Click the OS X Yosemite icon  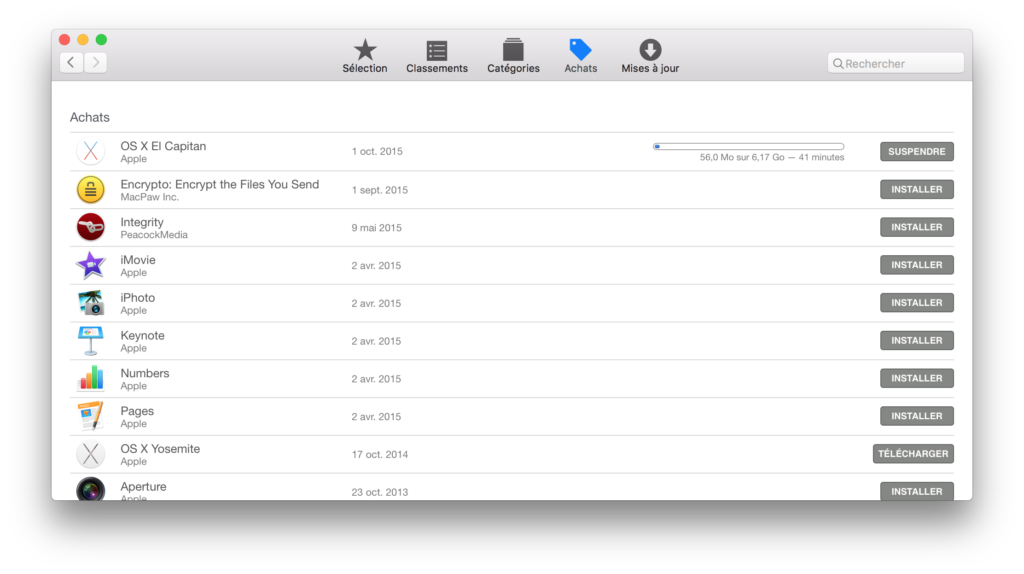(91, 454)
